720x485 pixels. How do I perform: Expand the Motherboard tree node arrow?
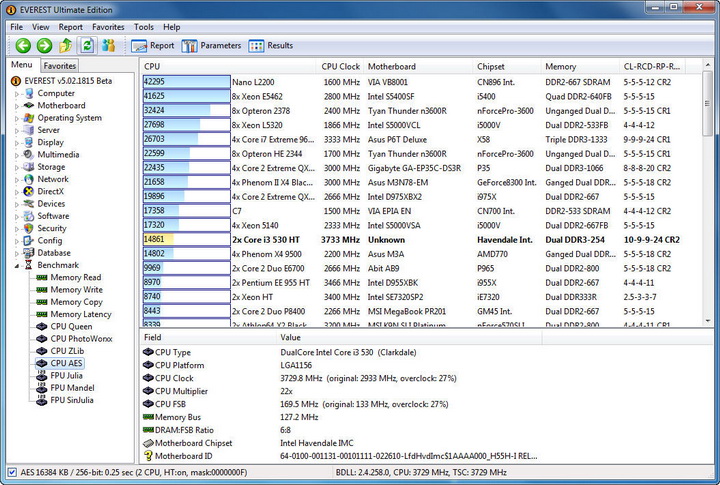coord(17,106)
